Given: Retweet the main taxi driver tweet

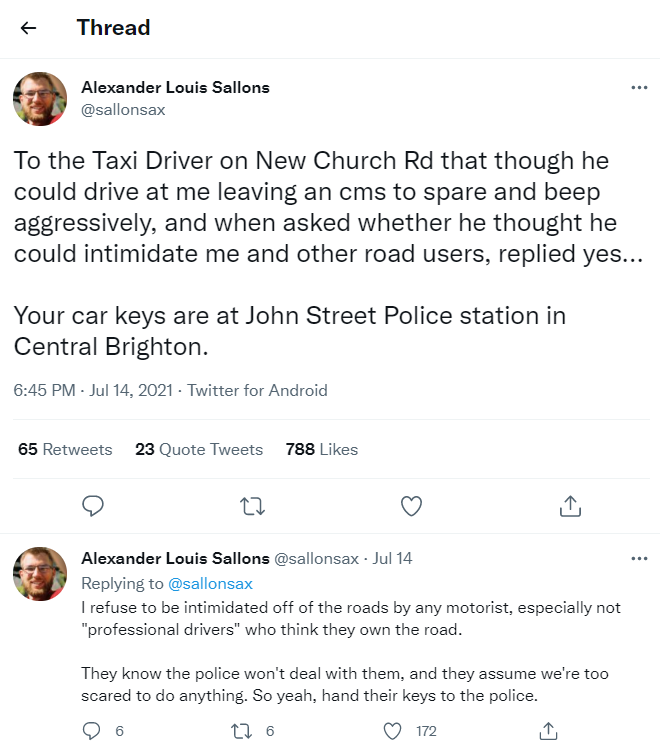Looking at the screenshot, I should pos(252,506).
